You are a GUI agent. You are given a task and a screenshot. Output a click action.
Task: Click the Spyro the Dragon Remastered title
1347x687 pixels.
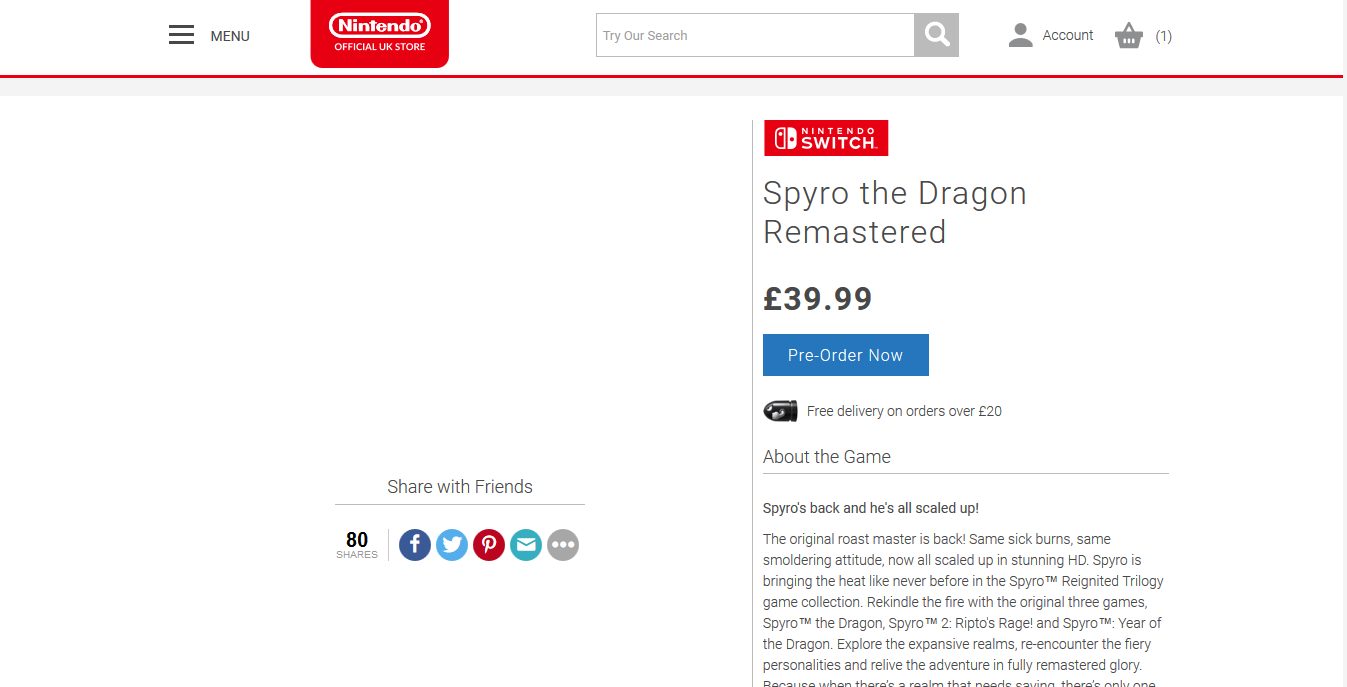tap(895, 212)
